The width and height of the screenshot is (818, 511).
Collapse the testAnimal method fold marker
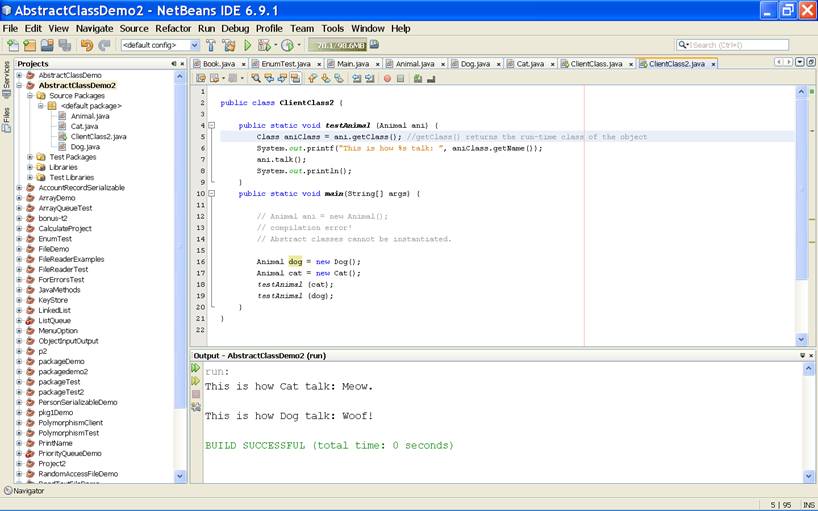point(211,125)
